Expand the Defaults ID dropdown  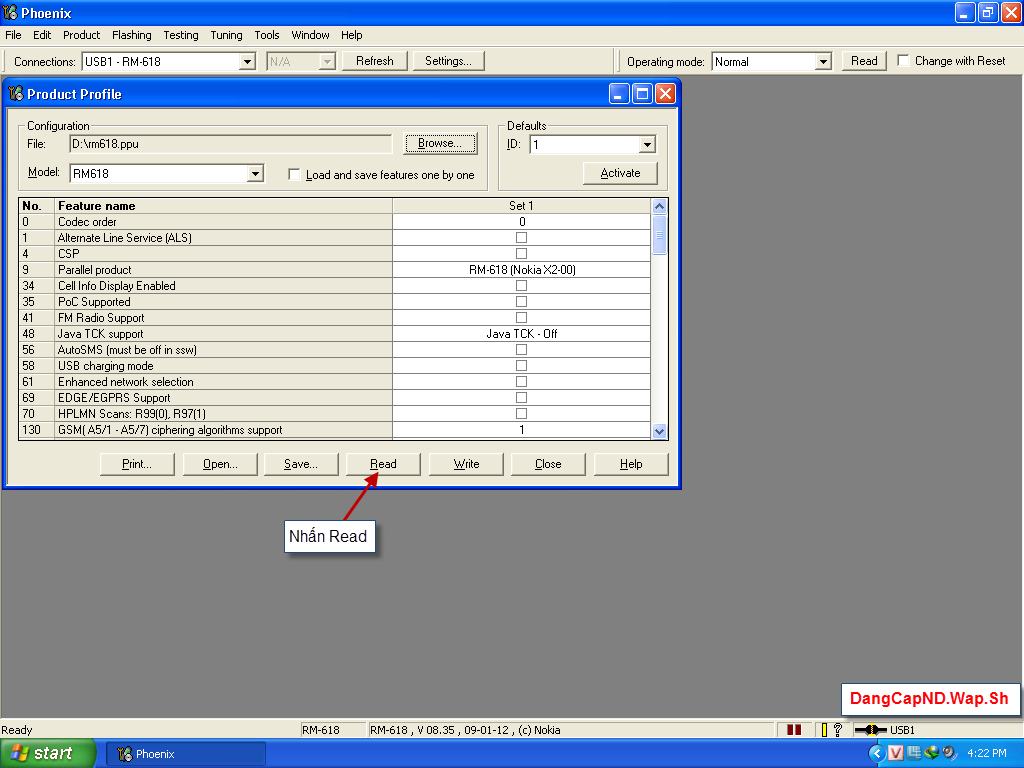[x=647, y=144]
